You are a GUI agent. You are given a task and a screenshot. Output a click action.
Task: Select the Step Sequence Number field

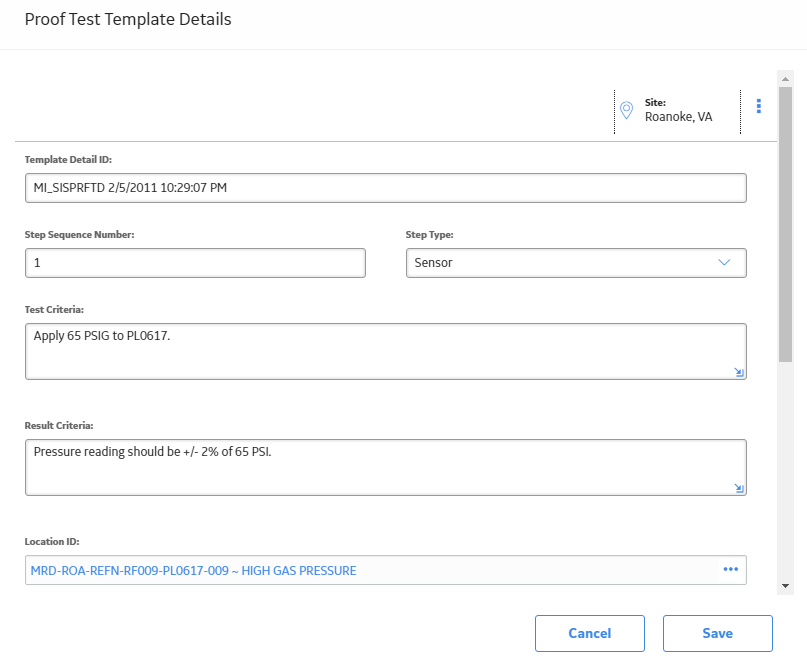click(195, 263)
